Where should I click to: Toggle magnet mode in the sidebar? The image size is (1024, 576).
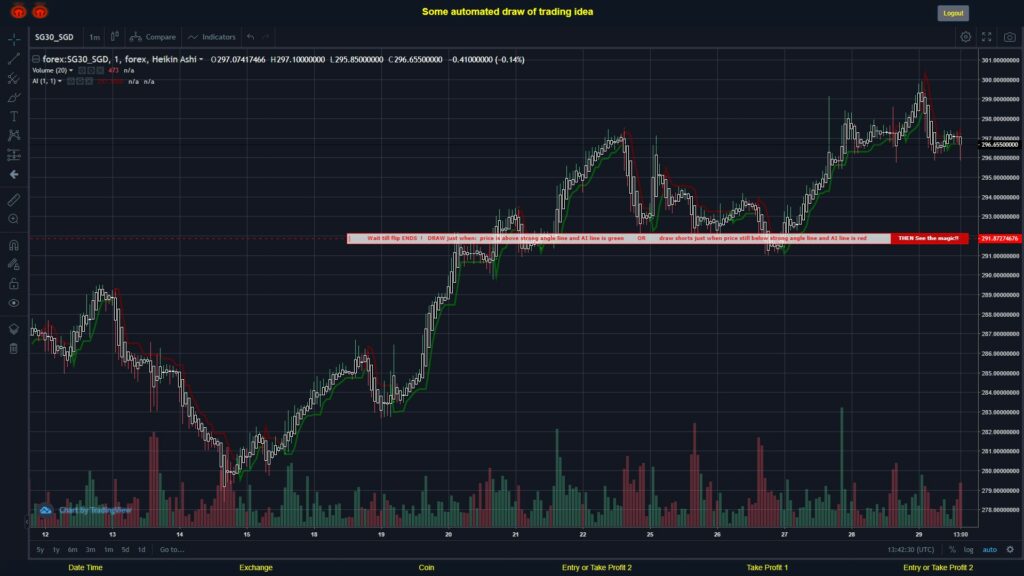(14, 245)
